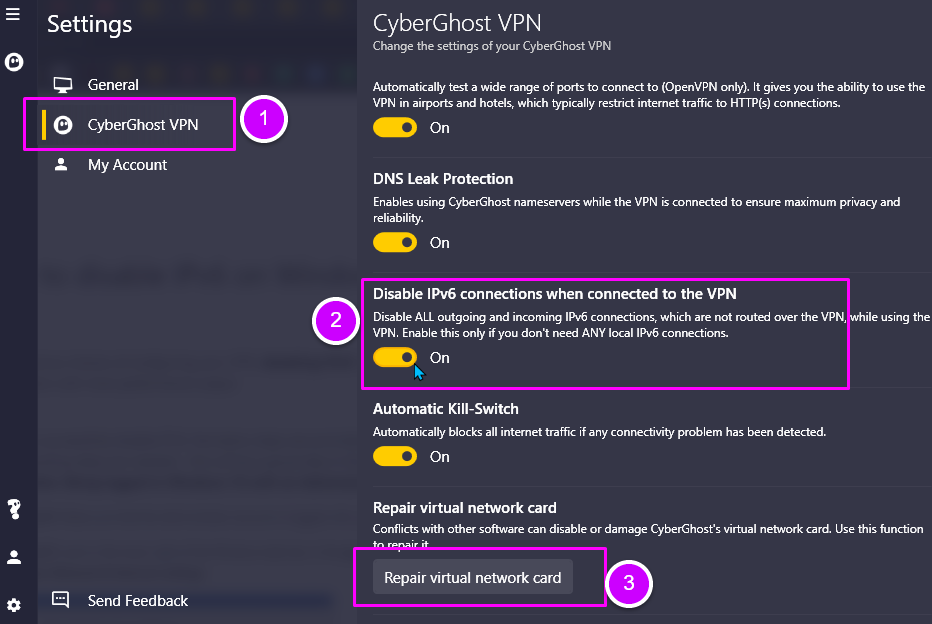Turn off the automatic port testing toggle
Image resolution: width=932 pixels, height=624 pixels.
point(394,127)
